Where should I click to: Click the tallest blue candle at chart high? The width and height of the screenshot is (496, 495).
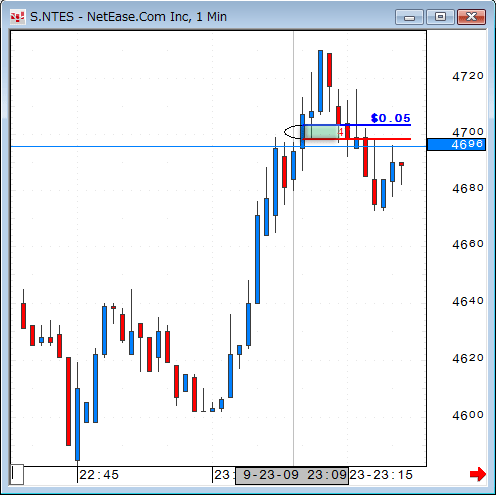pos(320,81)
